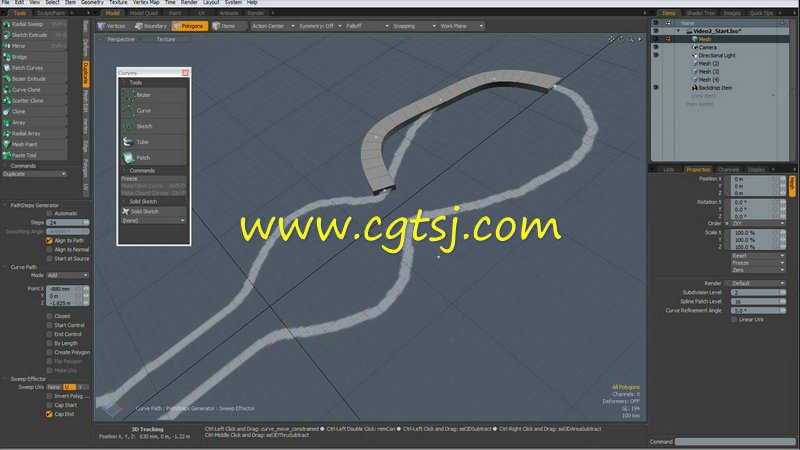Activate the Curve Clone tool
Screen dimensions: 800x450
(34, 90)
